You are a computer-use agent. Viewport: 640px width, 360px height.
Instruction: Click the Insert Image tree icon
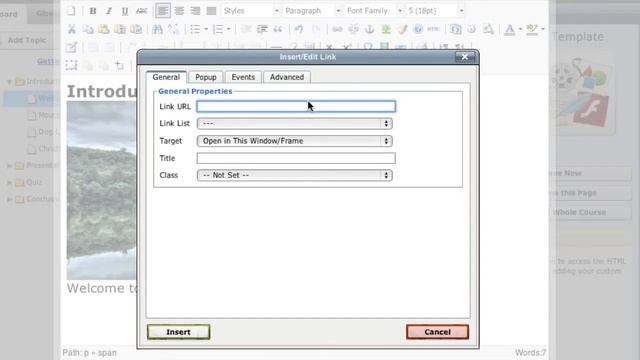coord(386,29)
